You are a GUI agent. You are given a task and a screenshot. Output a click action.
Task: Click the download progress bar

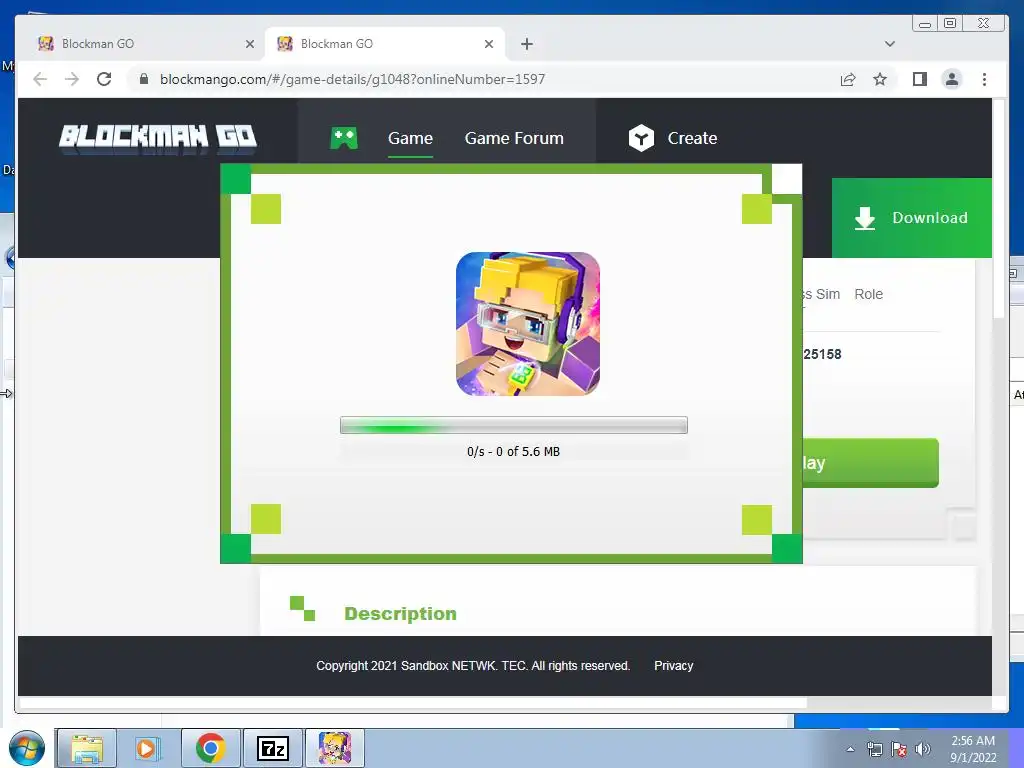(x=513, y=425)
